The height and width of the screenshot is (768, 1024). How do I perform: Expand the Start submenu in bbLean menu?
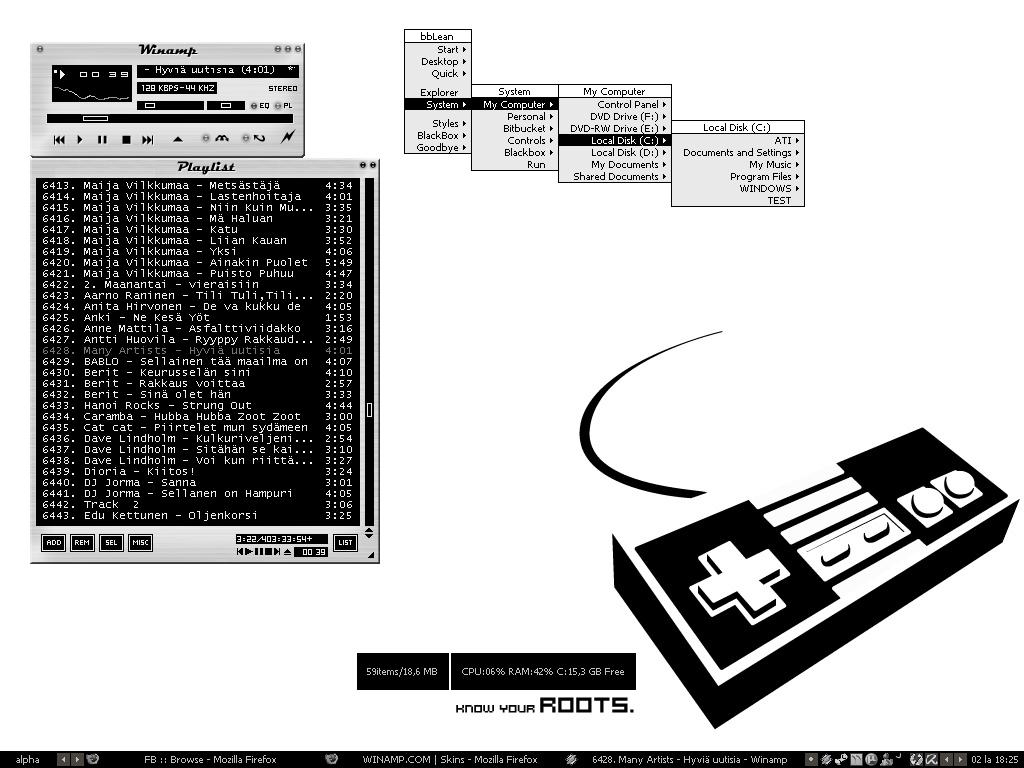438,50
